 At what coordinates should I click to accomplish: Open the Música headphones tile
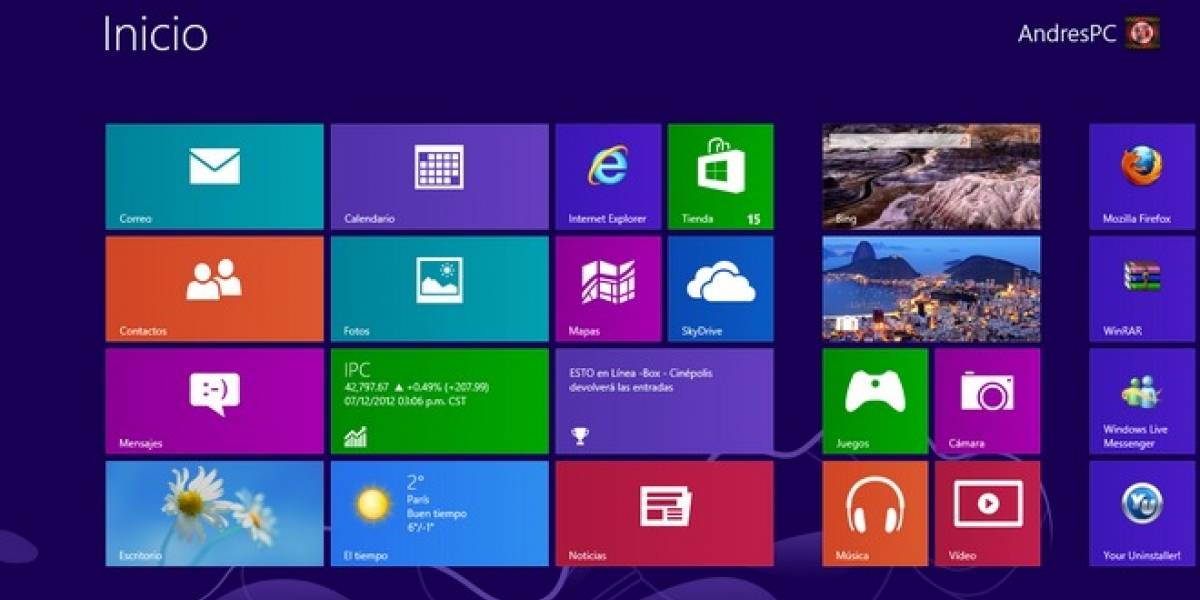pos(875,513)
